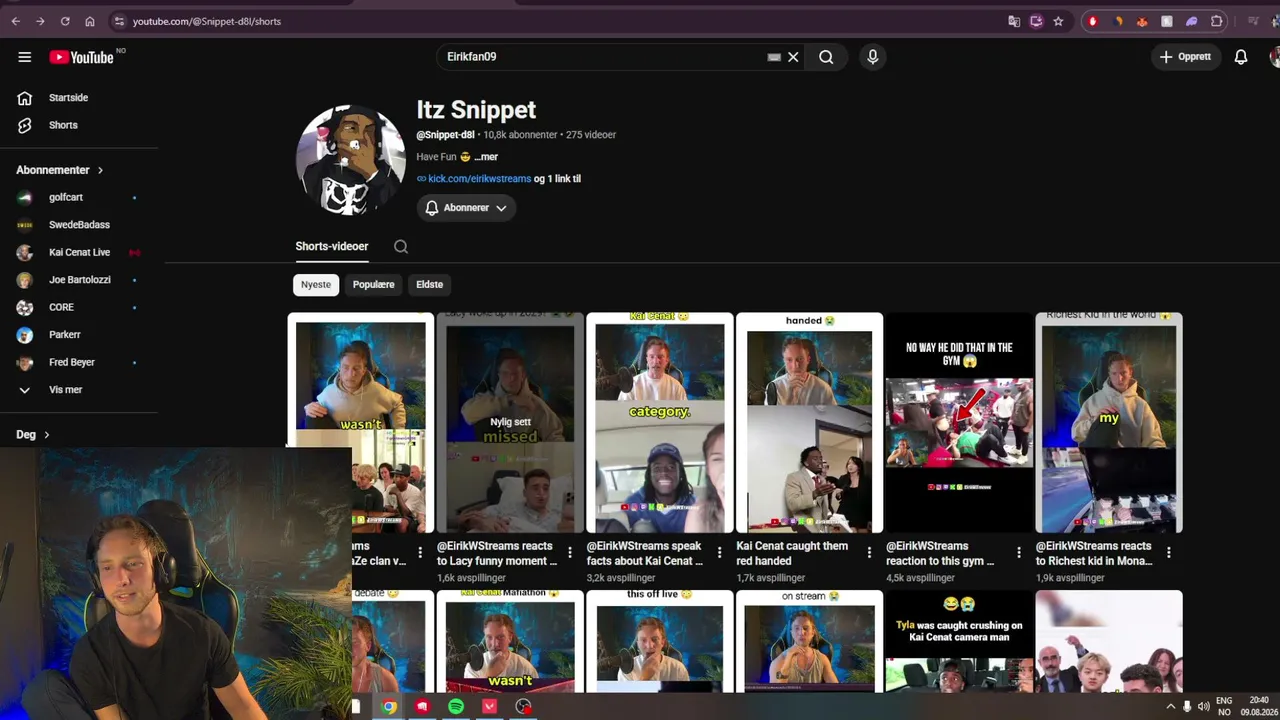This screenshot has height=720, width=1280.
Task: Open the Itz Snippet channel avatar
Action: (351, 159)
